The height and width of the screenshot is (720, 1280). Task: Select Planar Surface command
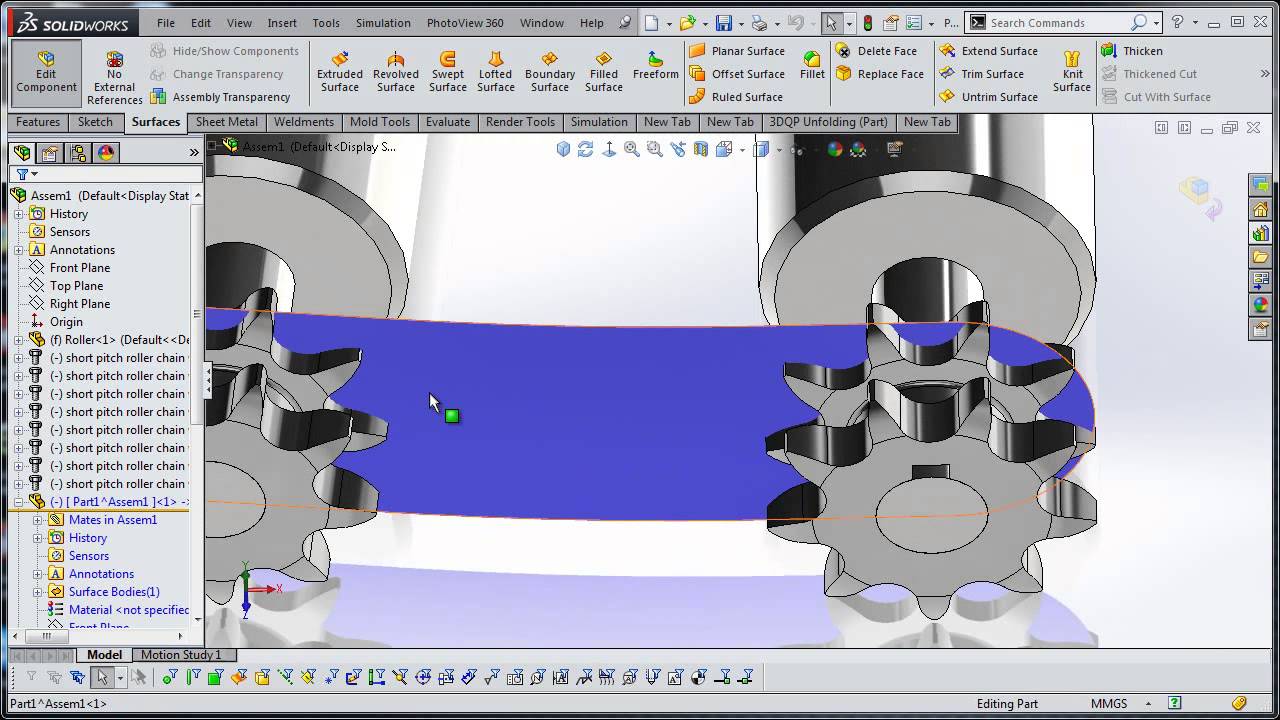point(737,51)
